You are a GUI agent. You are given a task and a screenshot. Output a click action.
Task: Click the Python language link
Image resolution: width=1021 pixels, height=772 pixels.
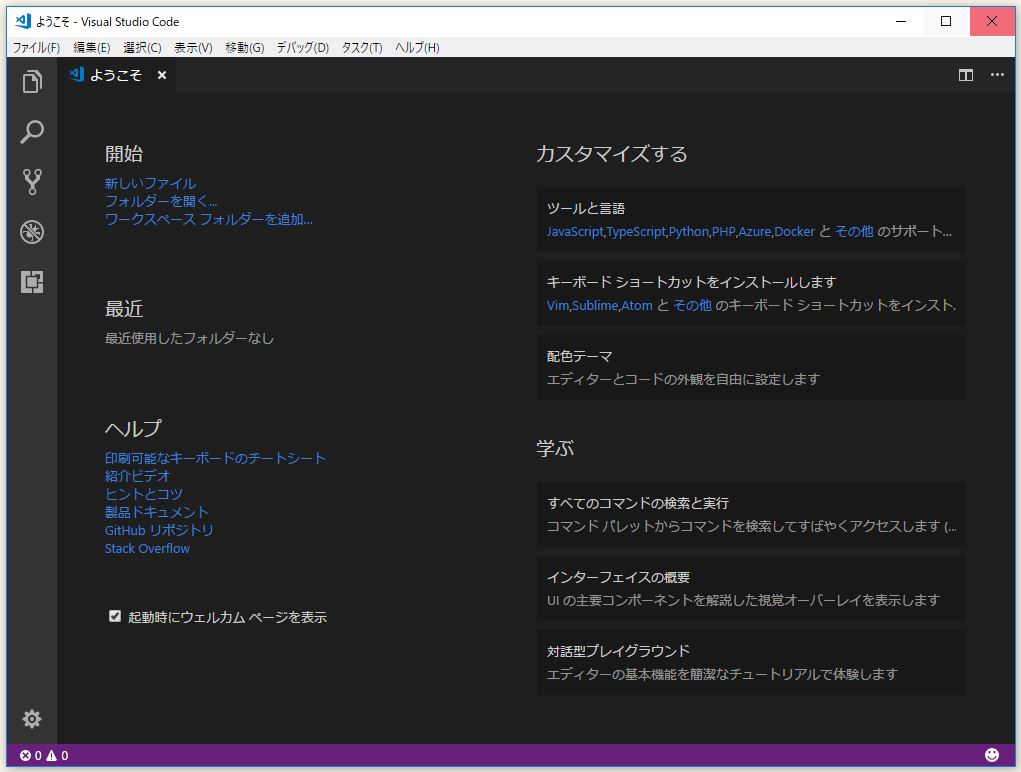(689, 232)
